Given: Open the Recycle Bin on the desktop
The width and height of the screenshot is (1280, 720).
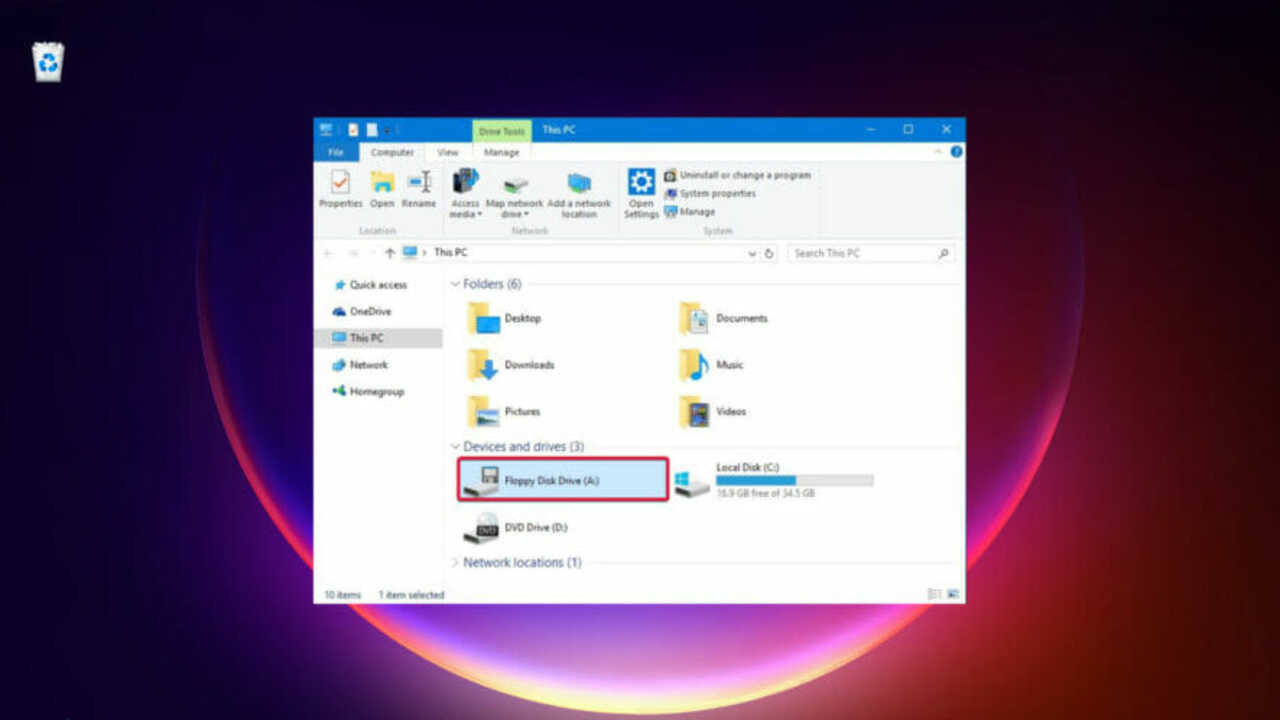Looking at the screenshot, I should coord(48,61).
